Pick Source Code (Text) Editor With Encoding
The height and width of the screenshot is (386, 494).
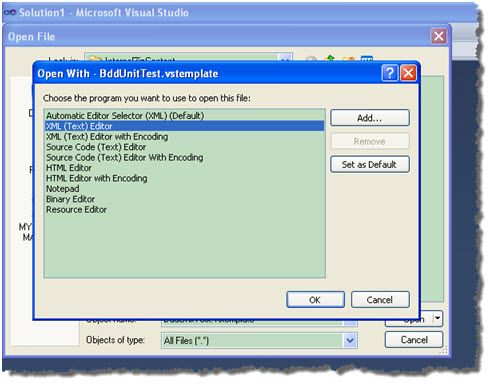184,157
